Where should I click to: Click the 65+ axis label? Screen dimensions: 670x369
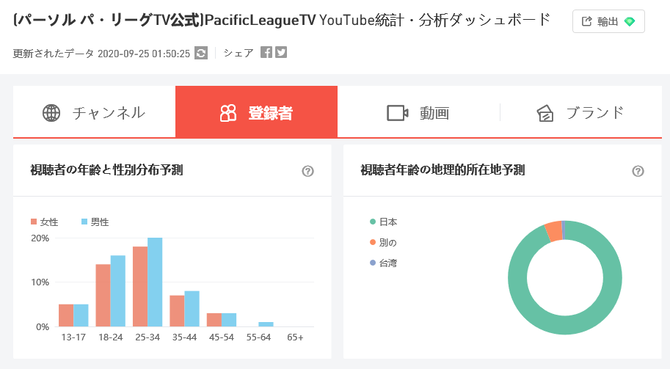coord(295,337)
